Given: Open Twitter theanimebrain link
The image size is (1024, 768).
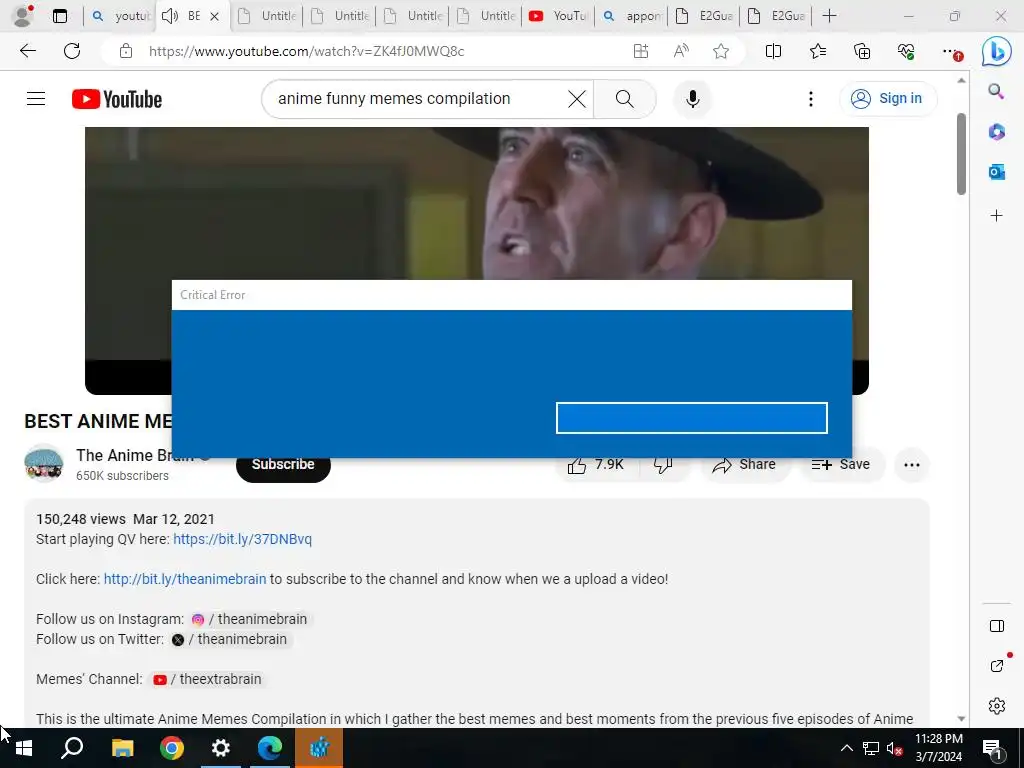Looking at the screenshot, I should [x=230, y=639].
